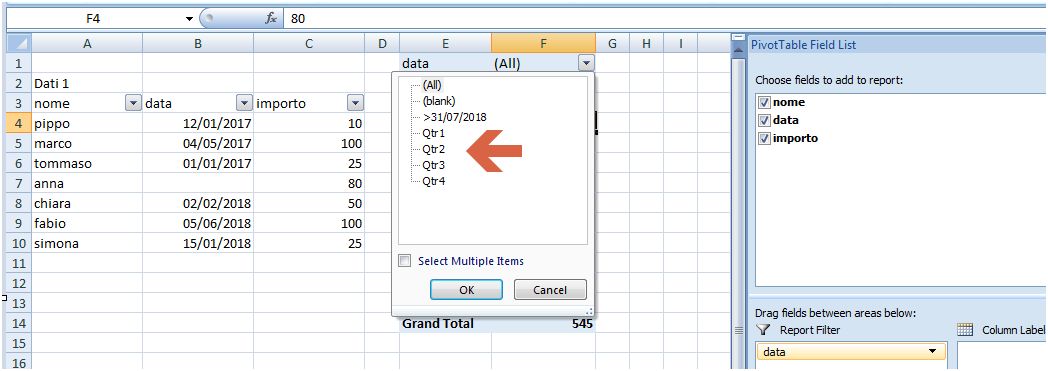
Task: Click the Column Labels grid icon
Action: pyautogui.click(x=964, y=330)
